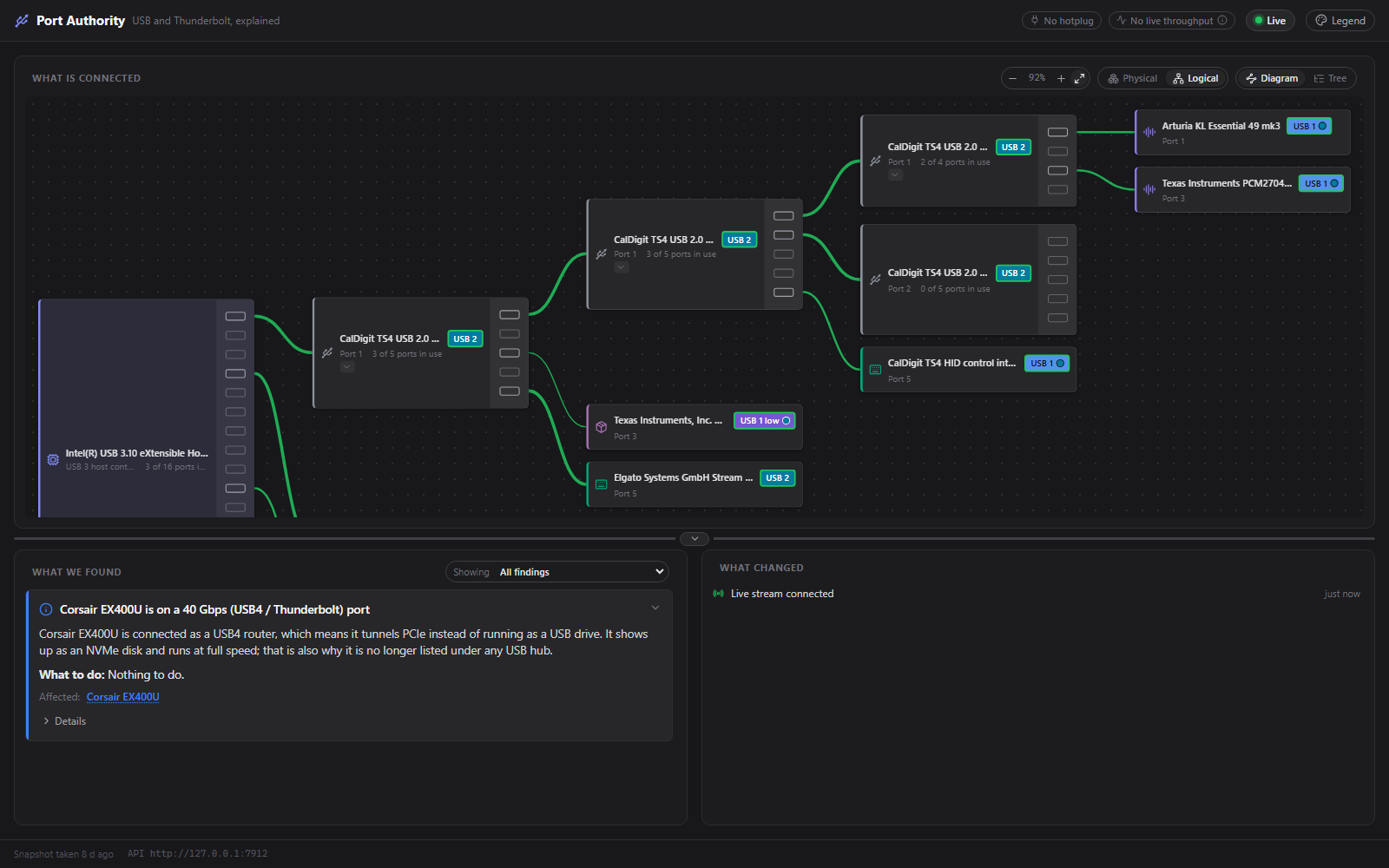Expand the Details section of the Corsair finding

[x=64, y=721]
